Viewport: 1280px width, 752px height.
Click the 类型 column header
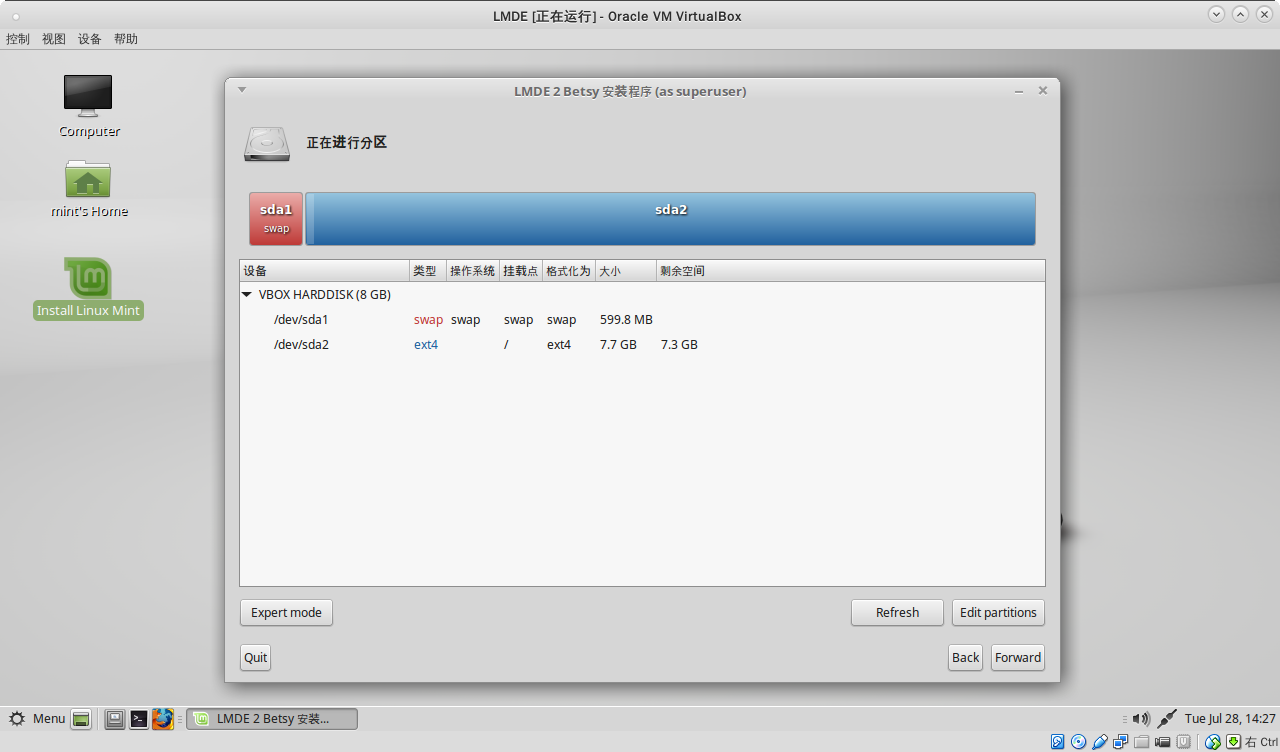point(428,271)
